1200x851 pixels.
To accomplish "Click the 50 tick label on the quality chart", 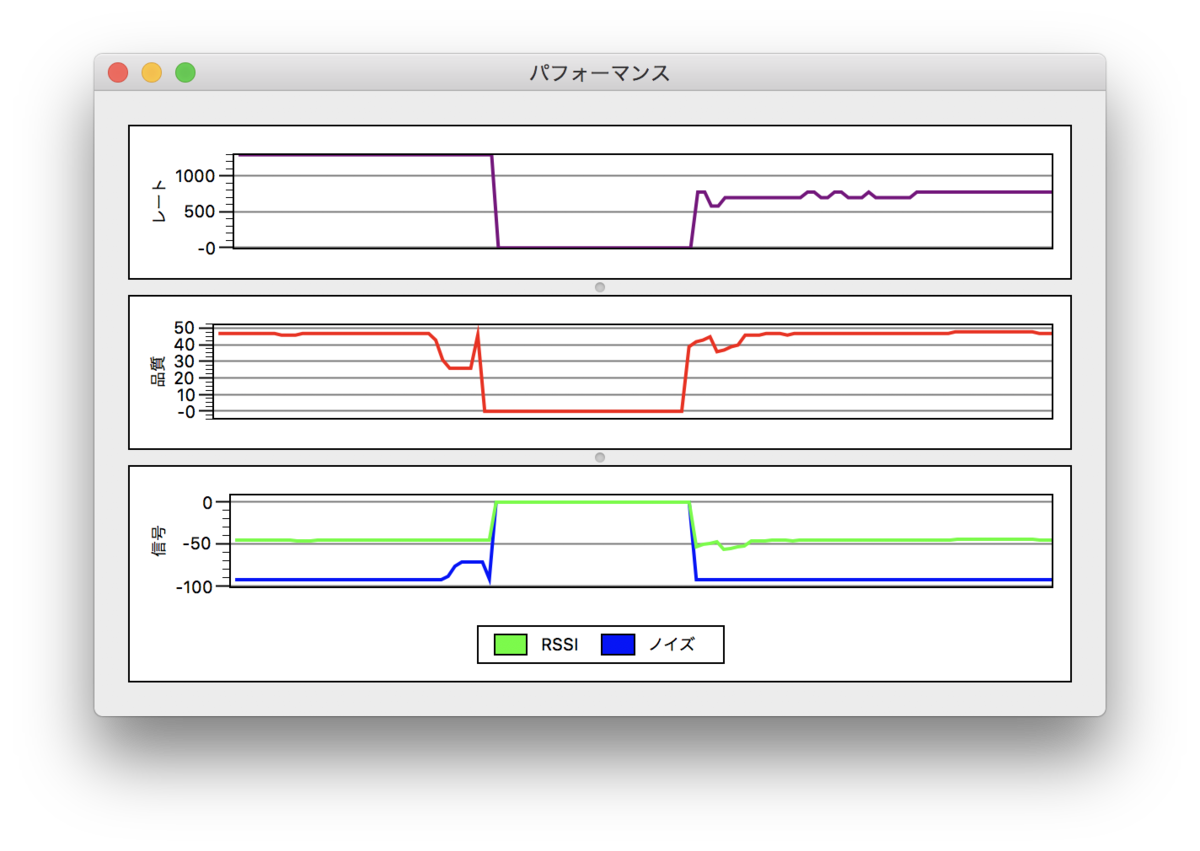I will [183, 328].
